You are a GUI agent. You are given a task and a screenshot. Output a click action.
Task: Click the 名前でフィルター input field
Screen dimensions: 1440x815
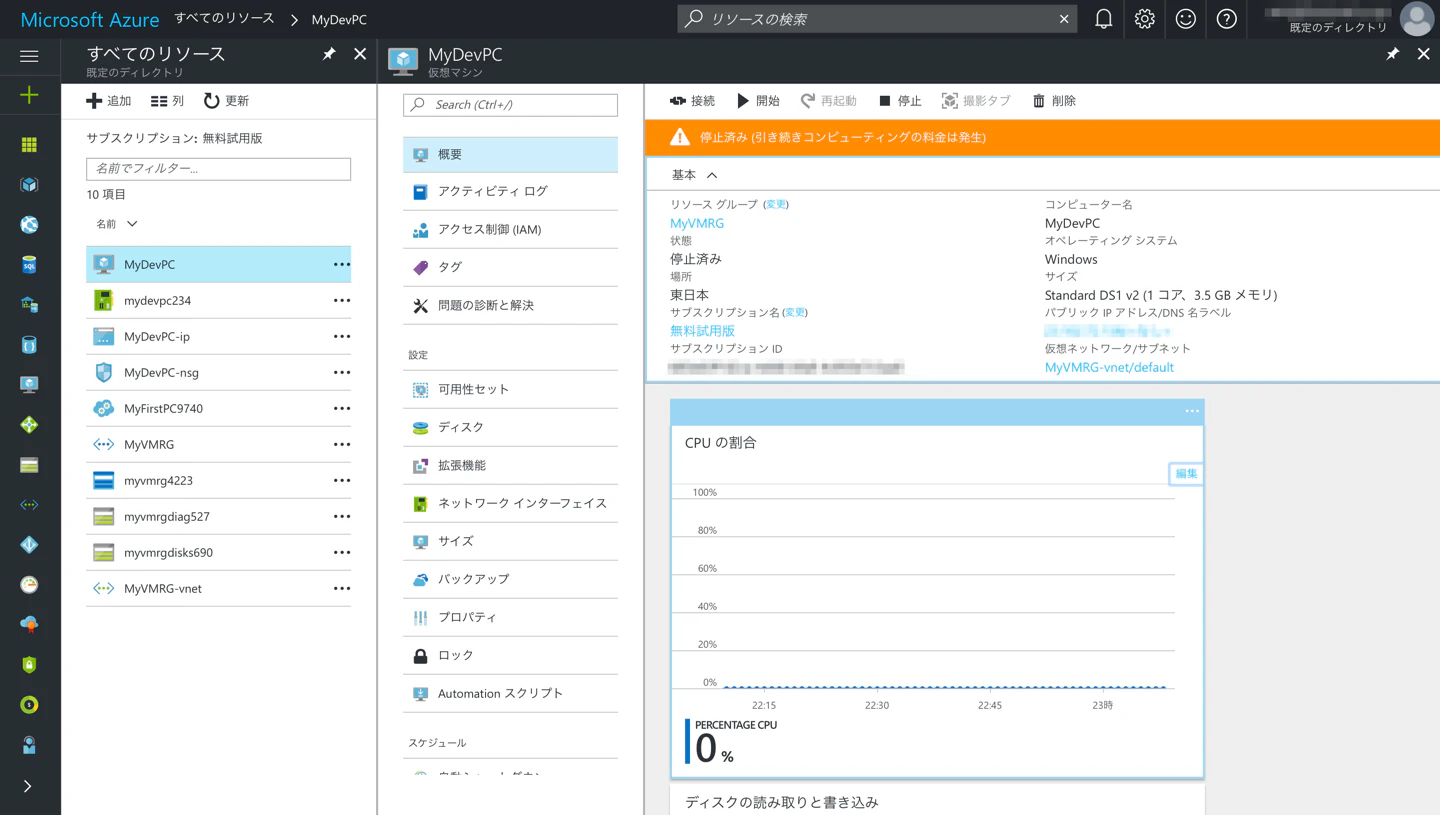218,169
